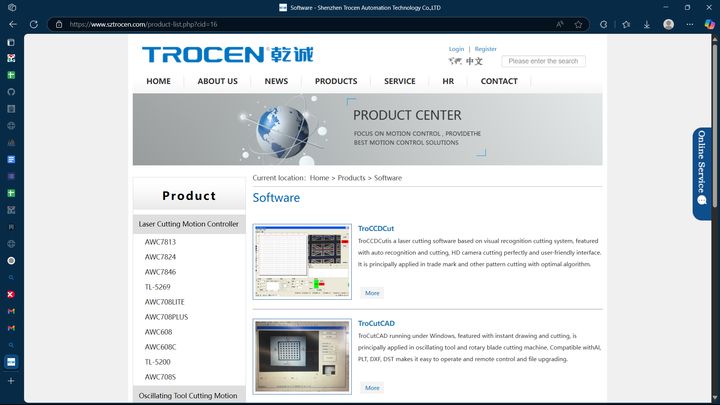Select AWC708S in product list
This screenshot has width=720, height=405.
[160, 377]
